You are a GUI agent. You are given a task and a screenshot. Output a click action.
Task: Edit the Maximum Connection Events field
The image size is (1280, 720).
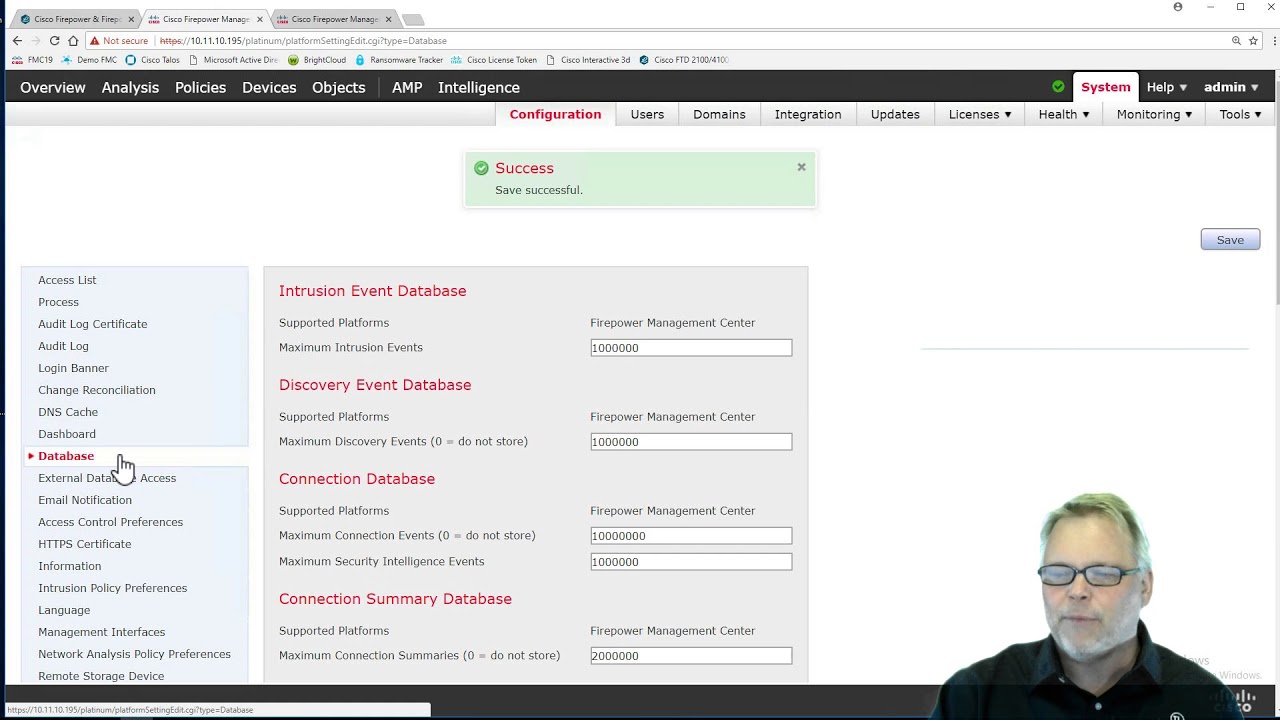click(691, 536)
